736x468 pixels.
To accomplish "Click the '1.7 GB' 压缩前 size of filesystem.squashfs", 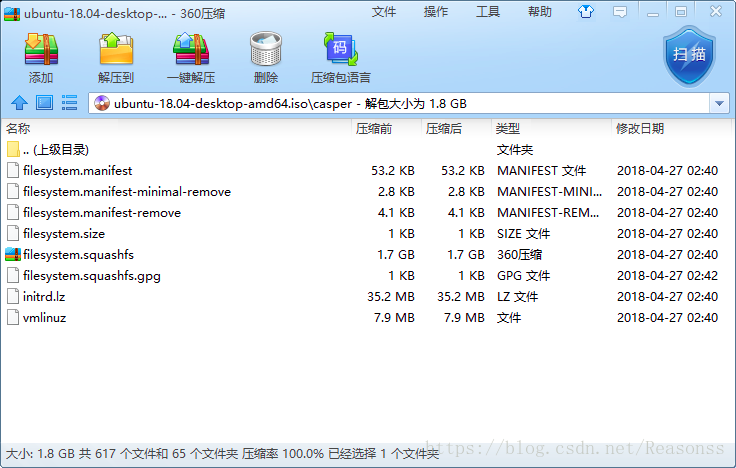I will (x=396, y=254).
